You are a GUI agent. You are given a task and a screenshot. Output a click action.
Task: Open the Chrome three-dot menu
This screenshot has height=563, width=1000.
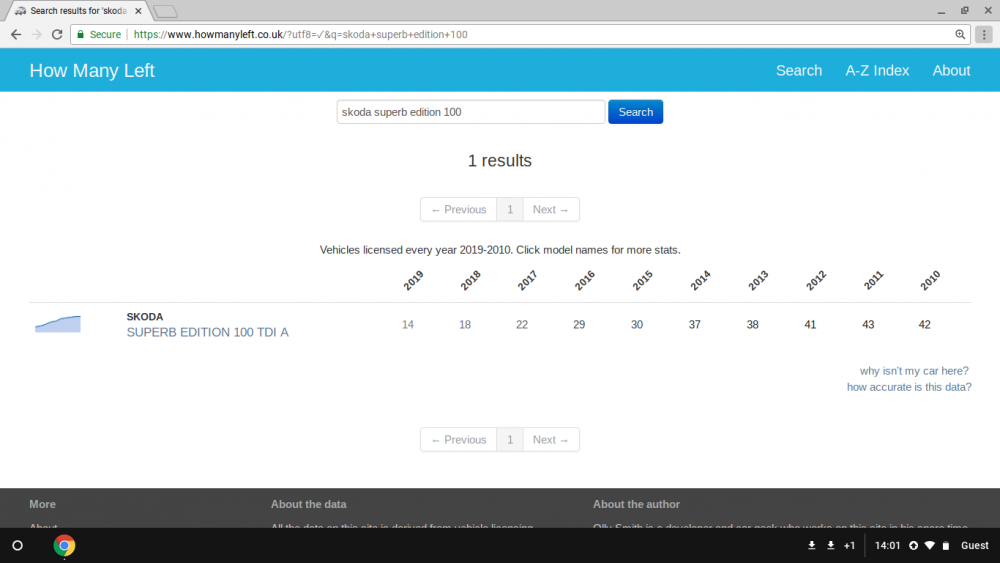click(984, 34)
